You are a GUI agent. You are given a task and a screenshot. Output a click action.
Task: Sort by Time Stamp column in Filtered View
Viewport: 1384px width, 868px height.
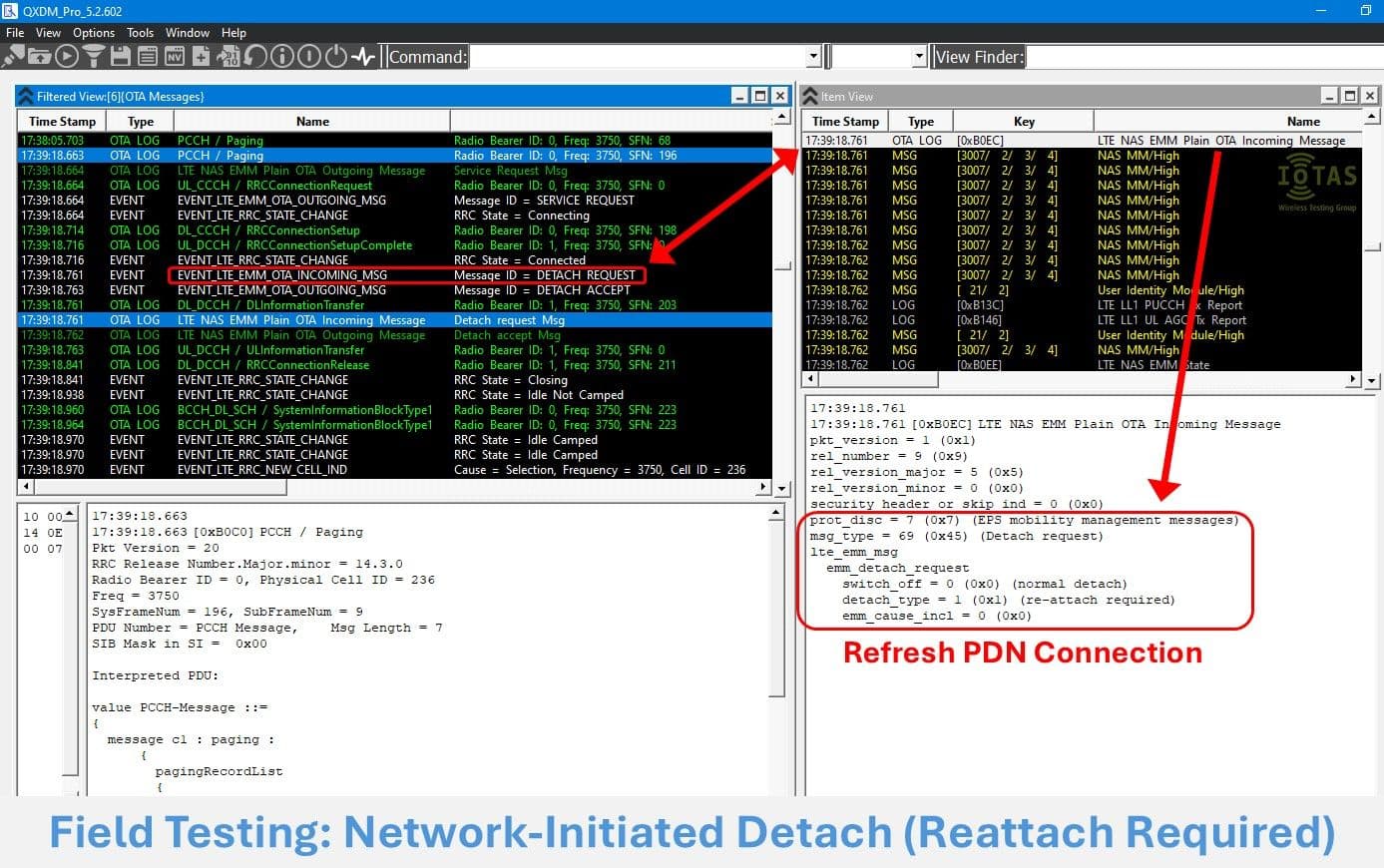[x=62, y=122]
